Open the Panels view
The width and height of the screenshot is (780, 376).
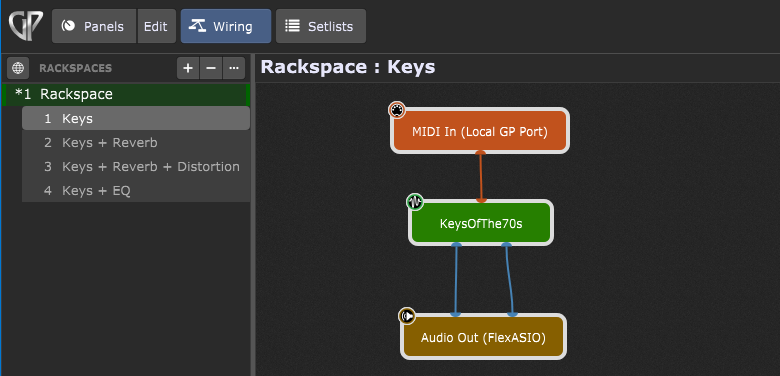(94, 26)
